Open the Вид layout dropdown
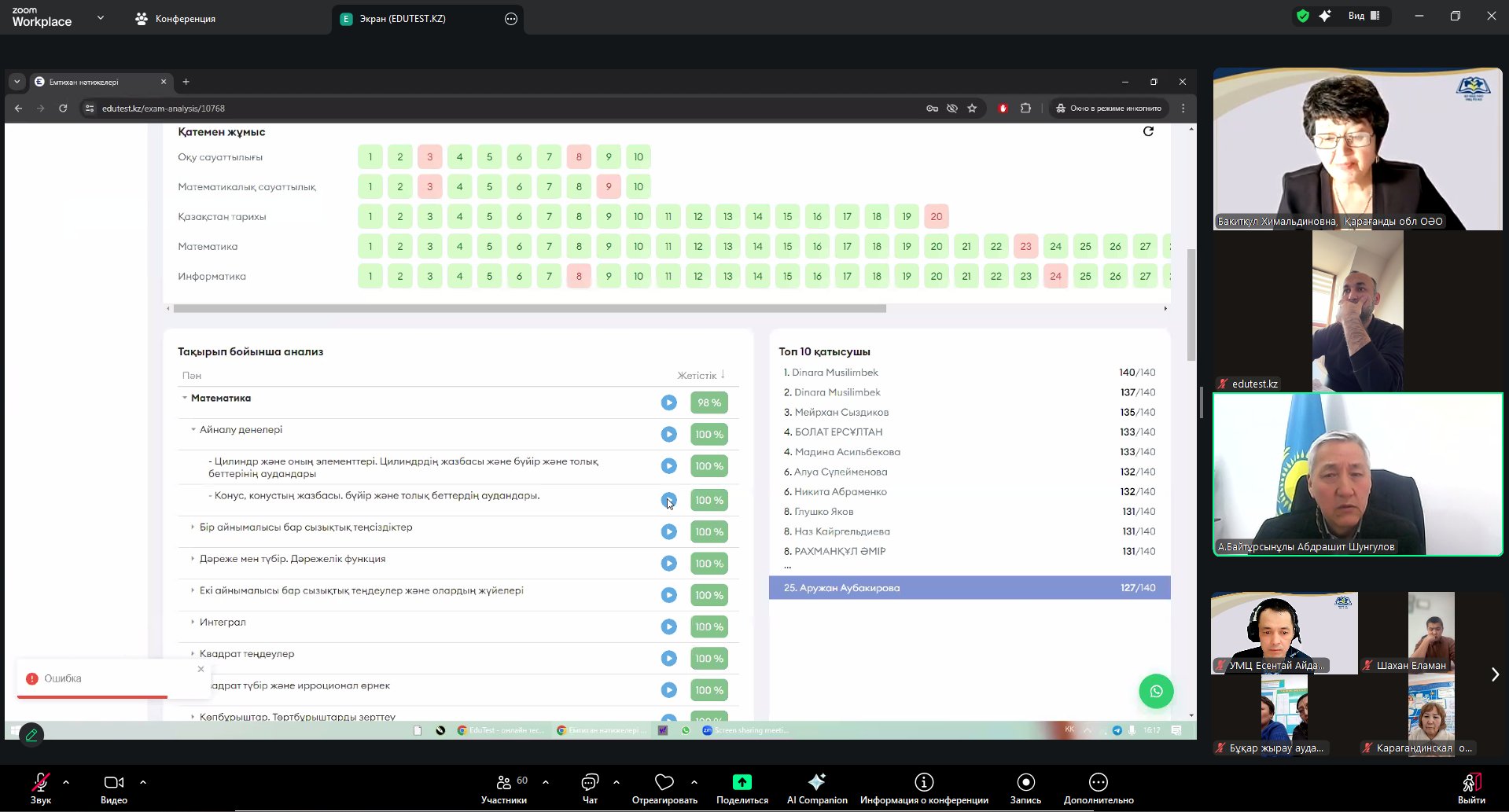This screenshot has height=812, width=1509. pos(1364,16)
